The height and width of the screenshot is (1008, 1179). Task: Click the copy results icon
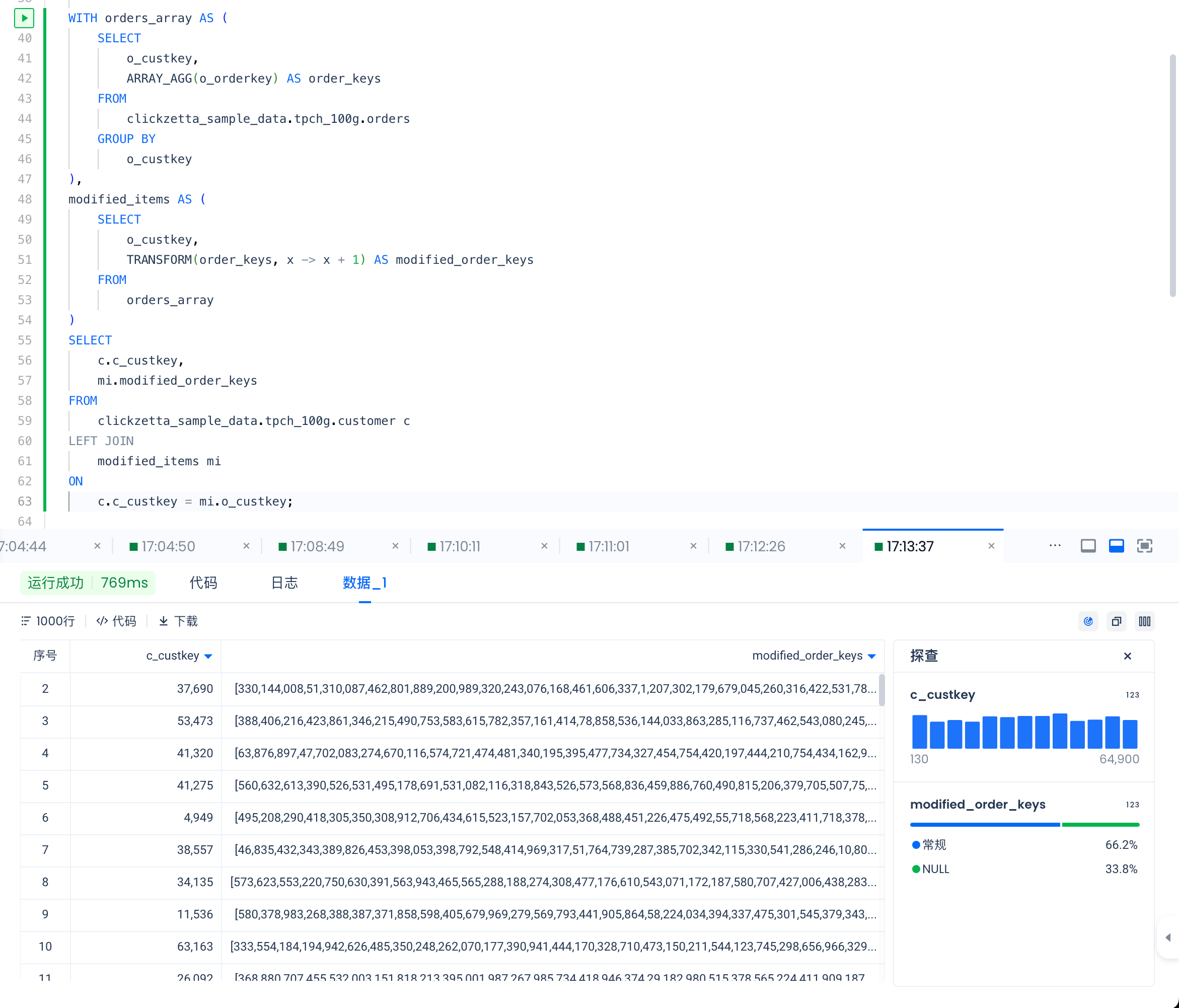click(1117, 621)
